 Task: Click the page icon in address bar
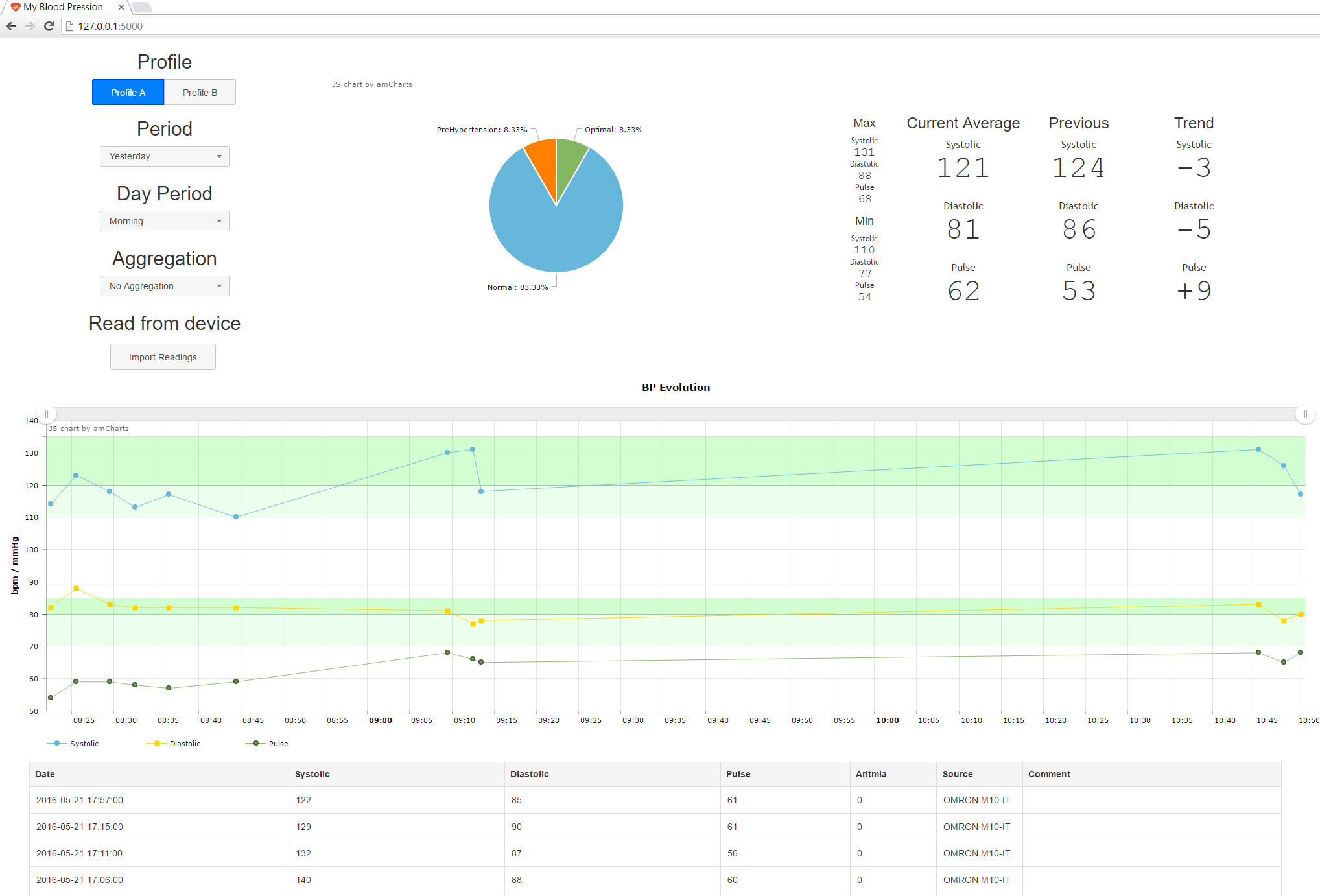pos(70,27)
